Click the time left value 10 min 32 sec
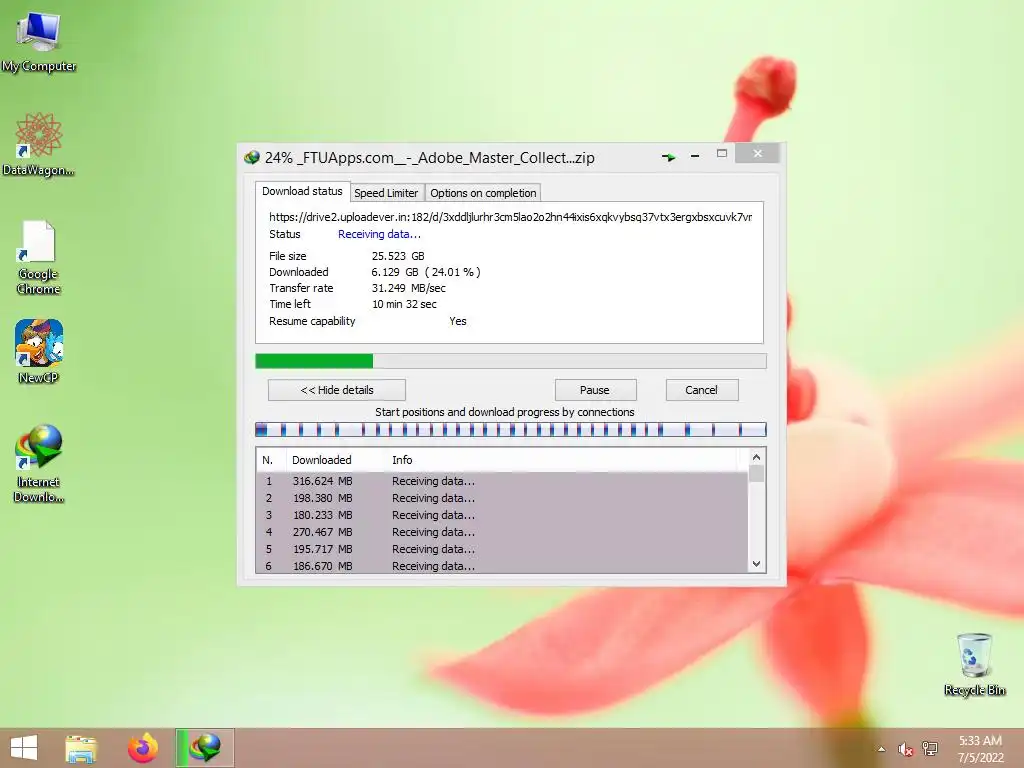The image size is (1024, 768). tap(404, 304)
